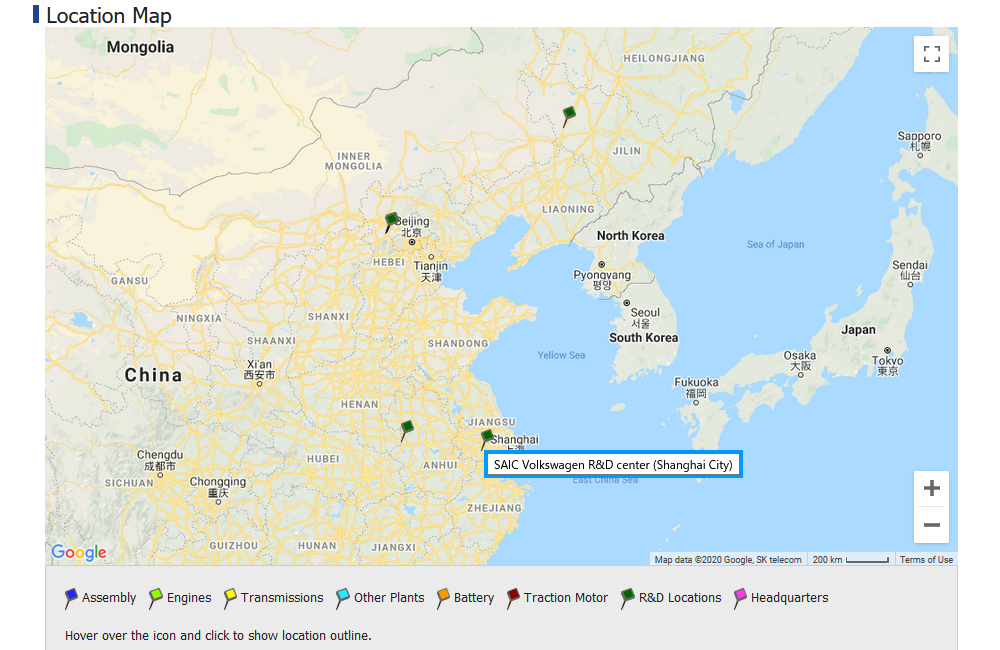
Task: Select the Fukuoka city label
Action: [696, 387]
